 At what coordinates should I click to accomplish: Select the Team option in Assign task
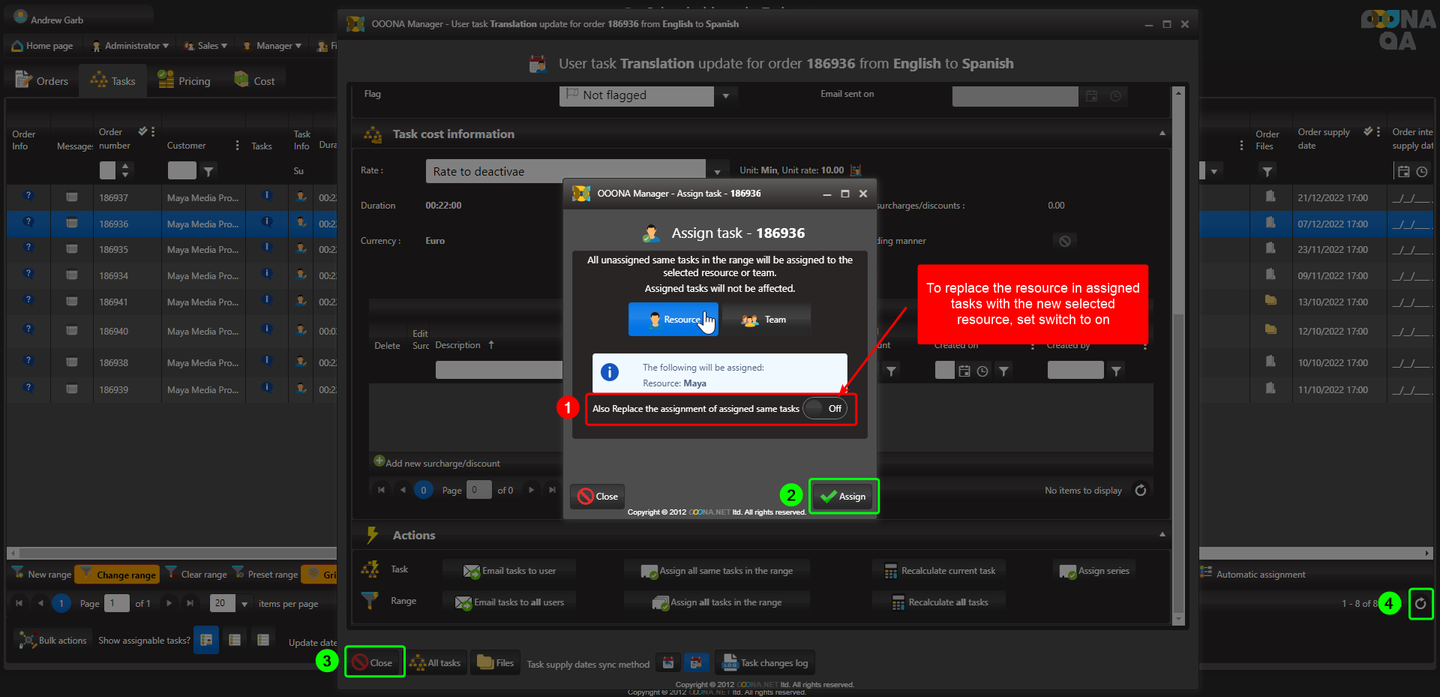coord(765,319)
